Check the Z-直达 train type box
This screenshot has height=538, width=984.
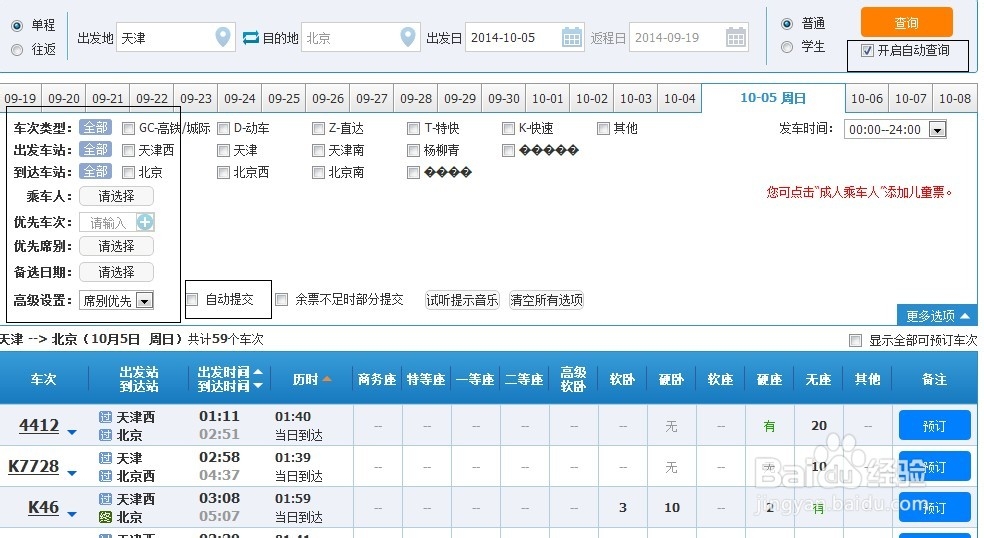(318, 129)
